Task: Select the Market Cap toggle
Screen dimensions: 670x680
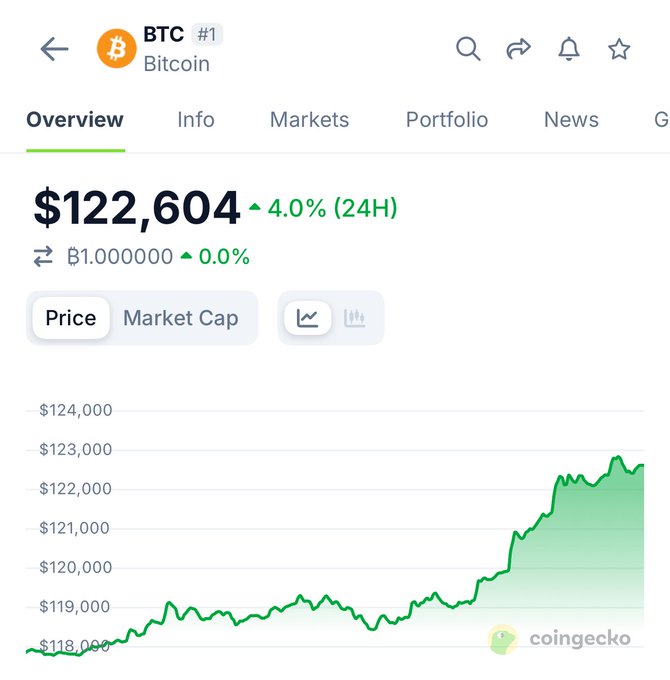Action: coord(180,318)
